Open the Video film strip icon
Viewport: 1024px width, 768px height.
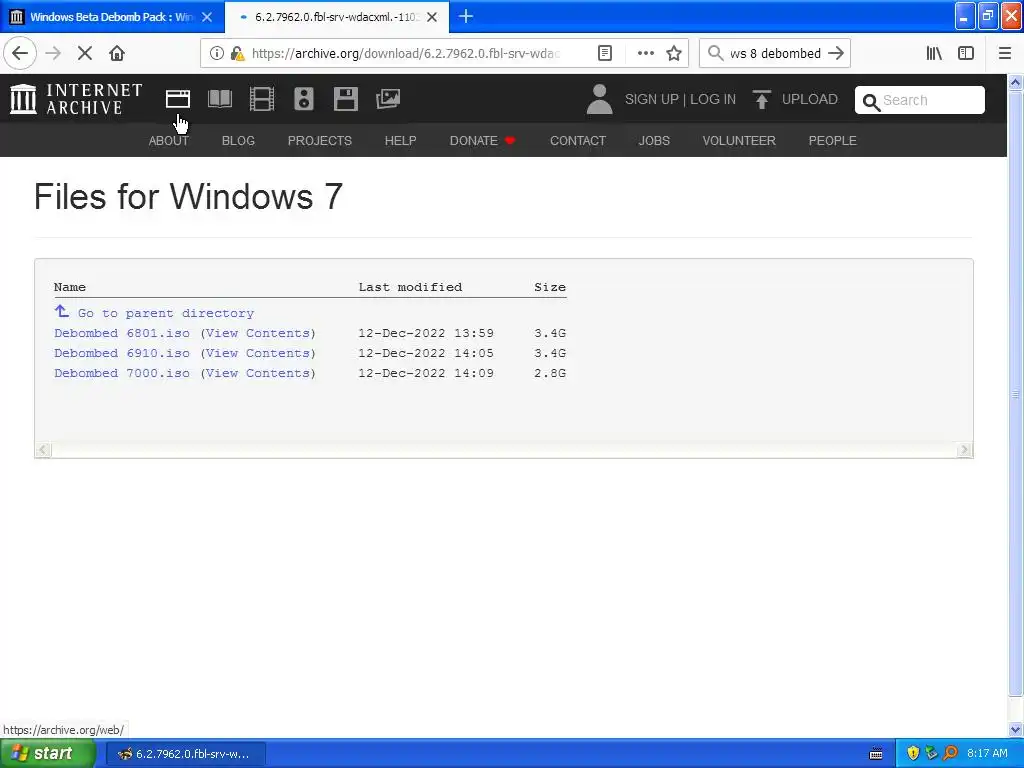tap(262, 99)
